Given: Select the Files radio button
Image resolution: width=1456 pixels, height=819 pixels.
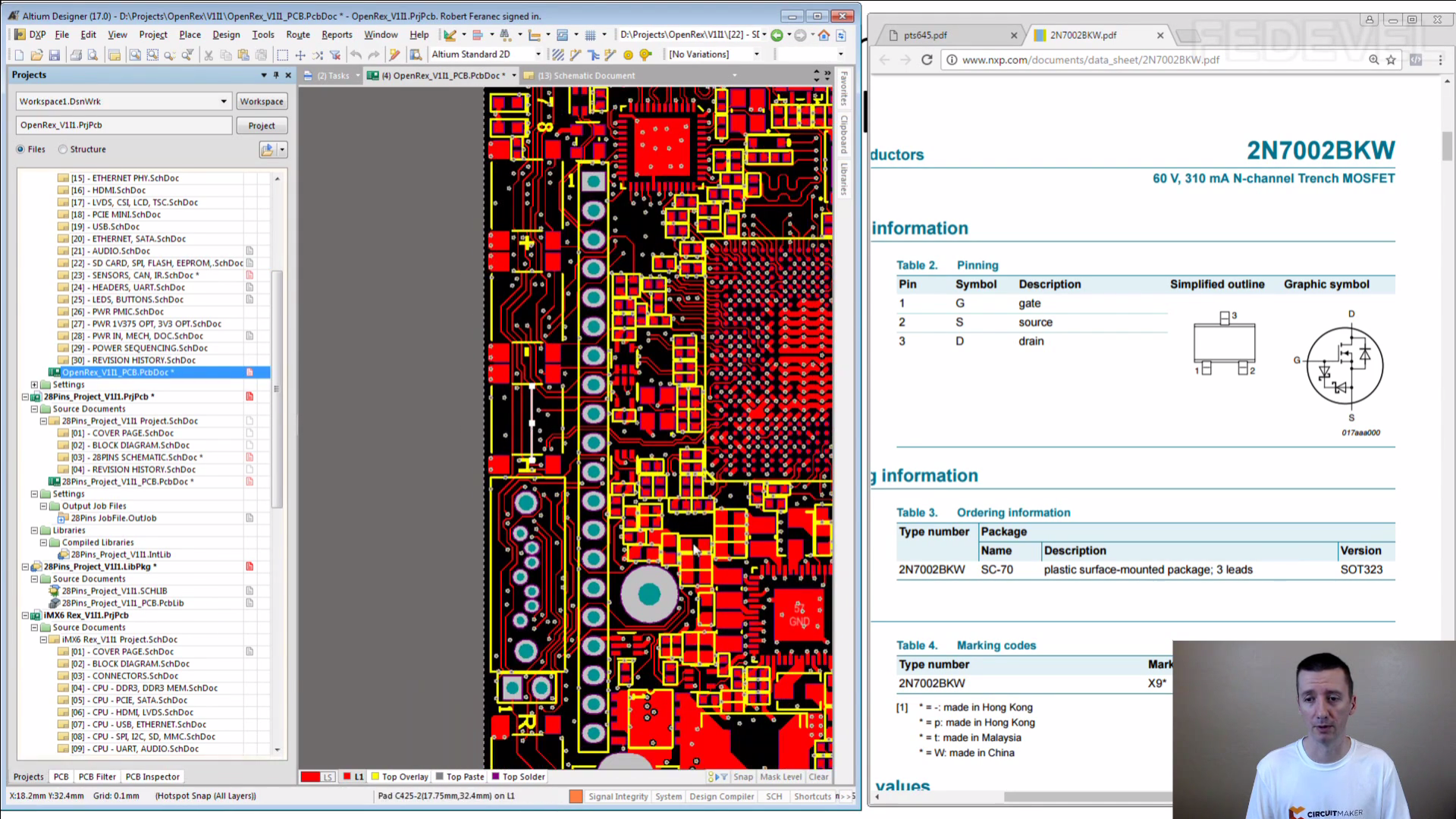Looking at the screenshot, I should pos(20,149).
